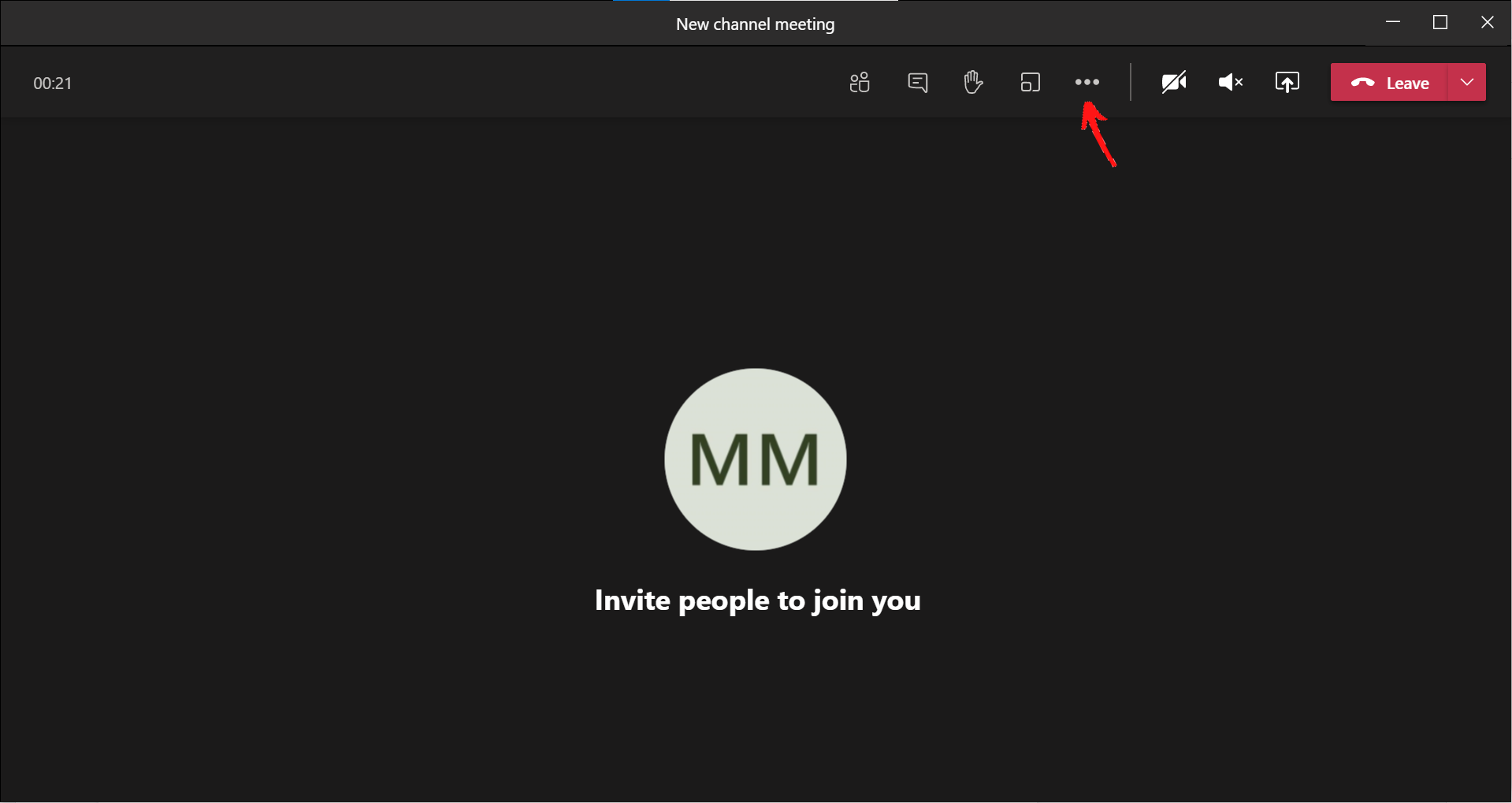Click the red hang-up phone icon
Viewport: 1512px width, 803px height.
pos(1362,82)
